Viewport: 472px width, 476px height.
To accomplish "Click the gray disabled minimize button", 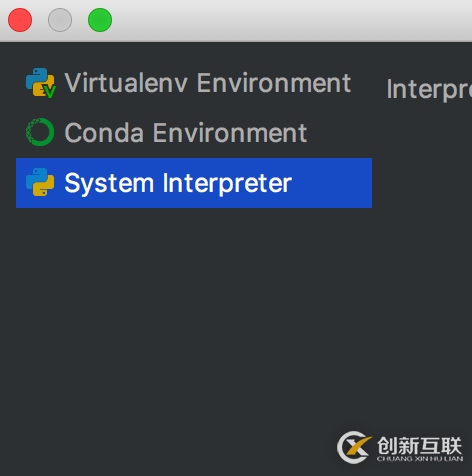I will (x=60, y=20).
